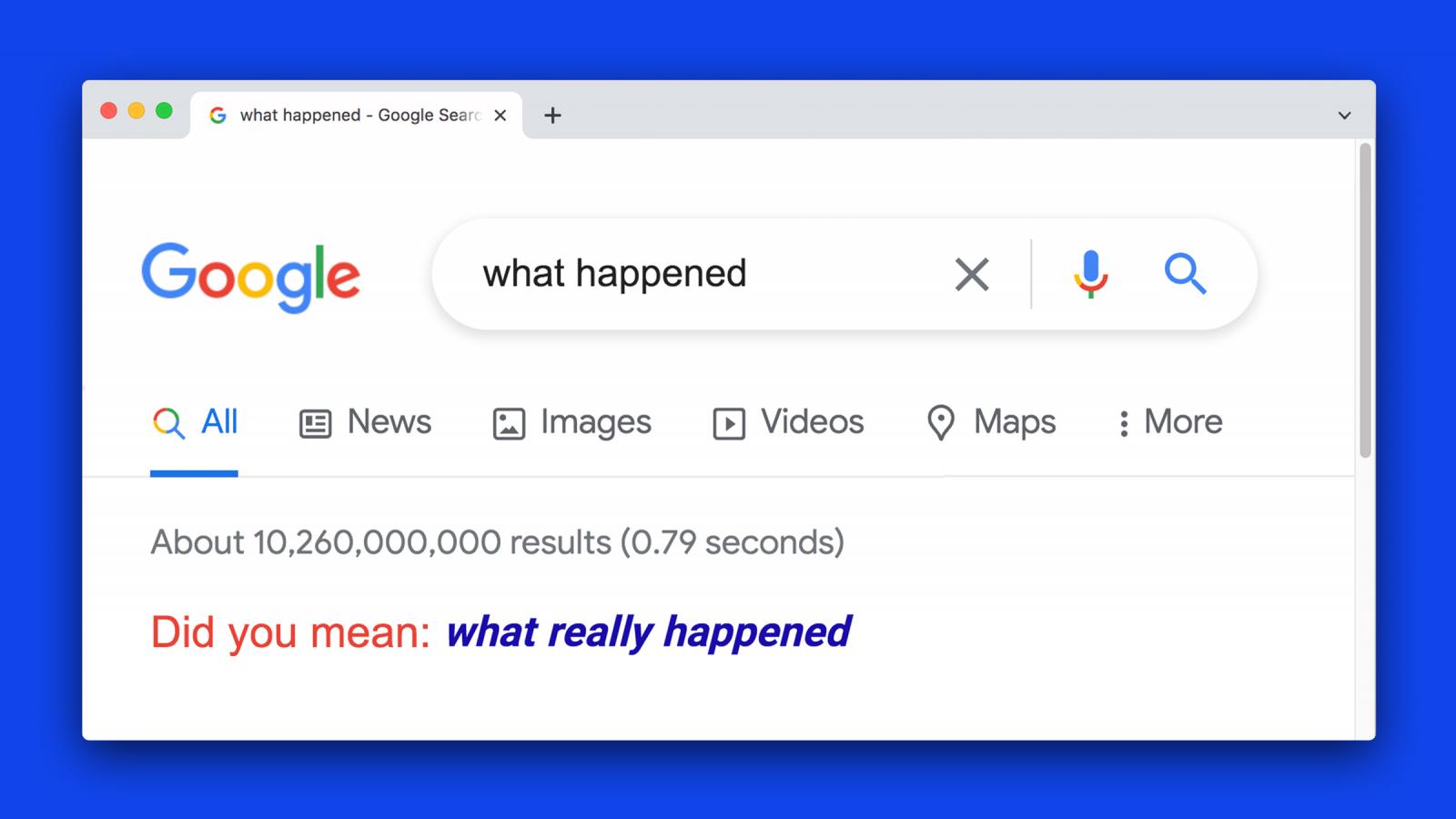1456x819 pixels.
Task: Click the Maps pin icon
Action: [940, 423]
